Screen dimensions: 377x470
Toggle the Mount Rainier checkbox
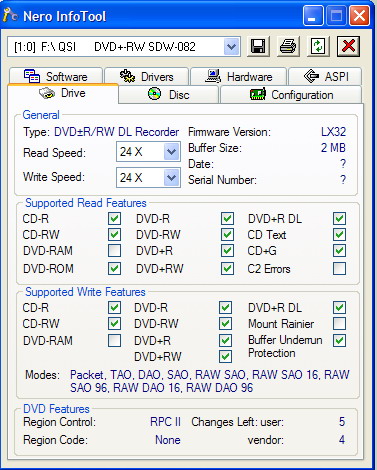339,323
